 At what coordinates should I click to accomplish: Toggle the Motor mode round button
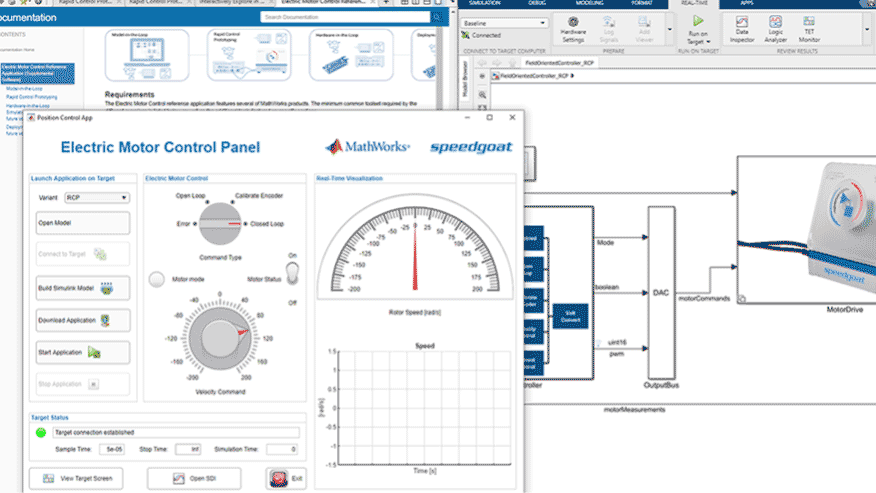[156, 279]
